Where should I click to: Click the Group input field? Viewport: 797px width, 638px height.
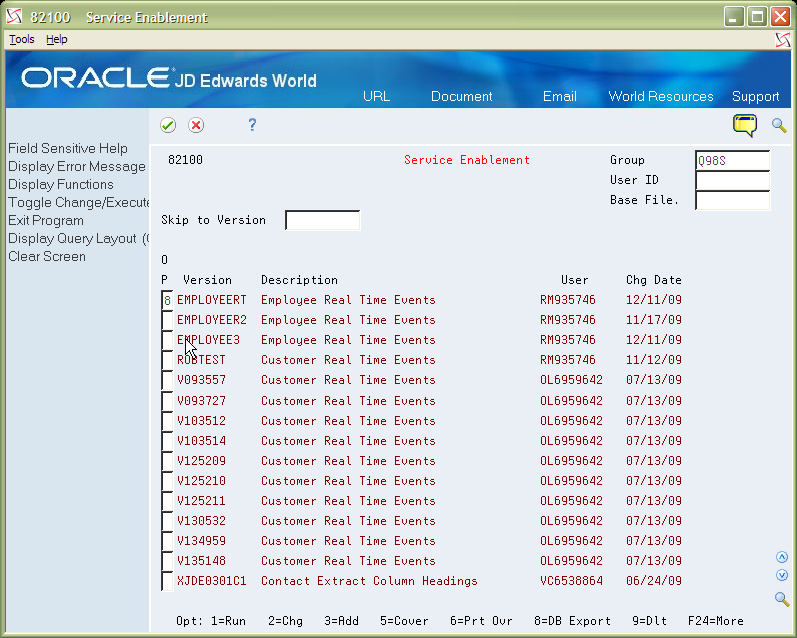click(732, 161)
